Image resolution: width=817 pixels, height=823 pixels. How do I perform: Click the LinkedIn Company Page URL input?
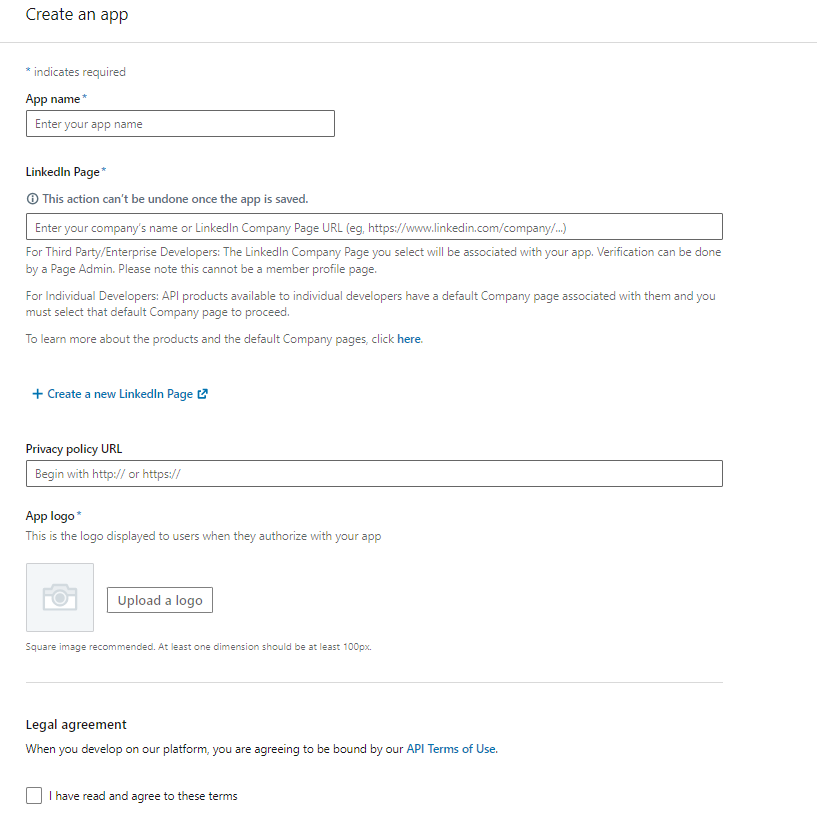pyautogui.click(x=373, y=226)
